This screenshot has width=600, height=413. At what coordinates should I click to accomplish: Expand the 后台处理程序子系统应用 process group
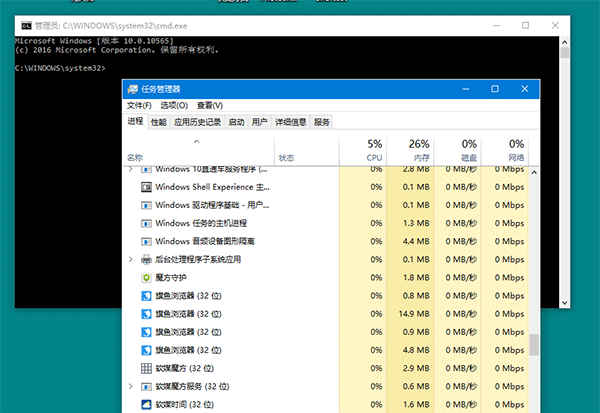[x=131, y=260]
